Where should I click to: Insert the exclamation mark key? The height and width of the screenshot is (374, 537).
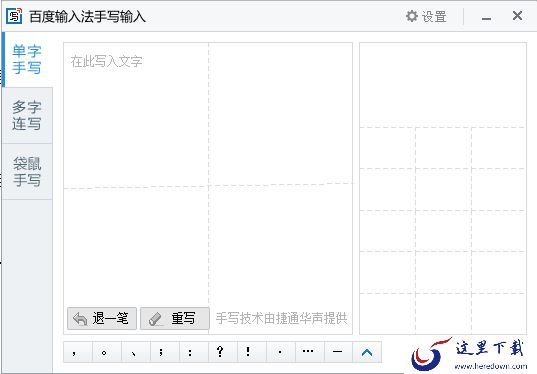(251, 352)
